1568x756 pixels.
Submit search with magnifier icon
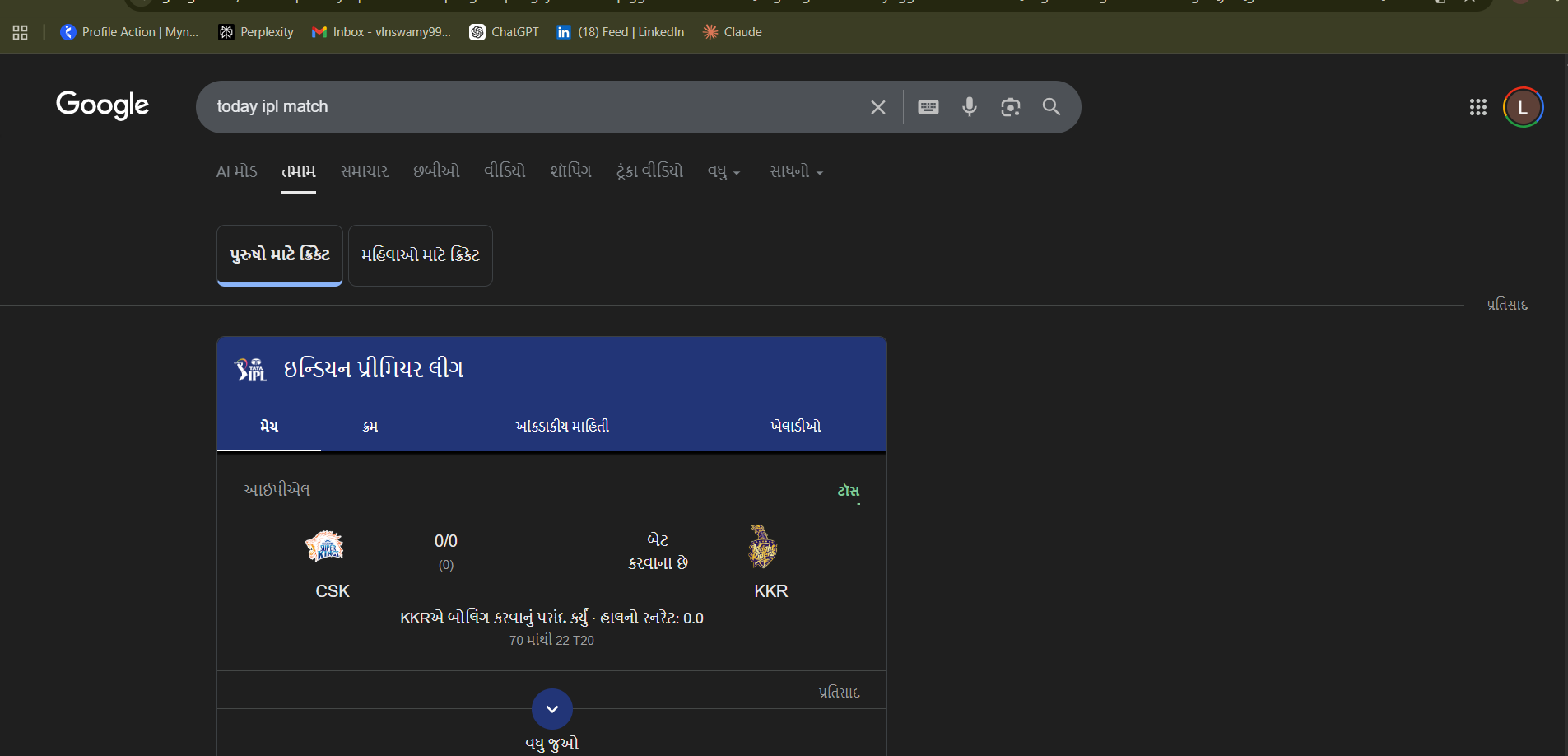(1051, 107)
